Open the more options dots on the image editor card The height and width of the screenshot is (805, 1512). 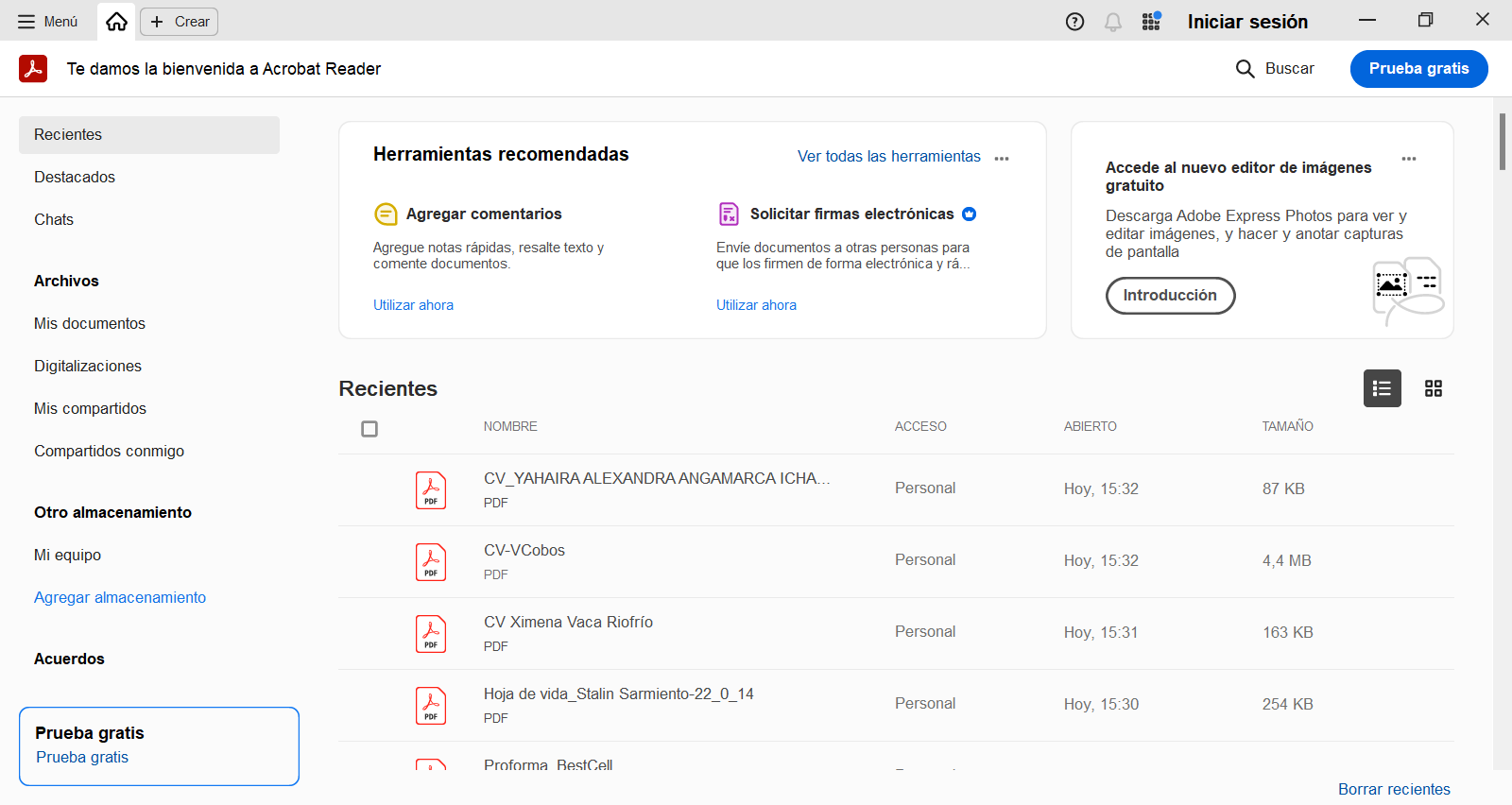[x=1409, y=159]
